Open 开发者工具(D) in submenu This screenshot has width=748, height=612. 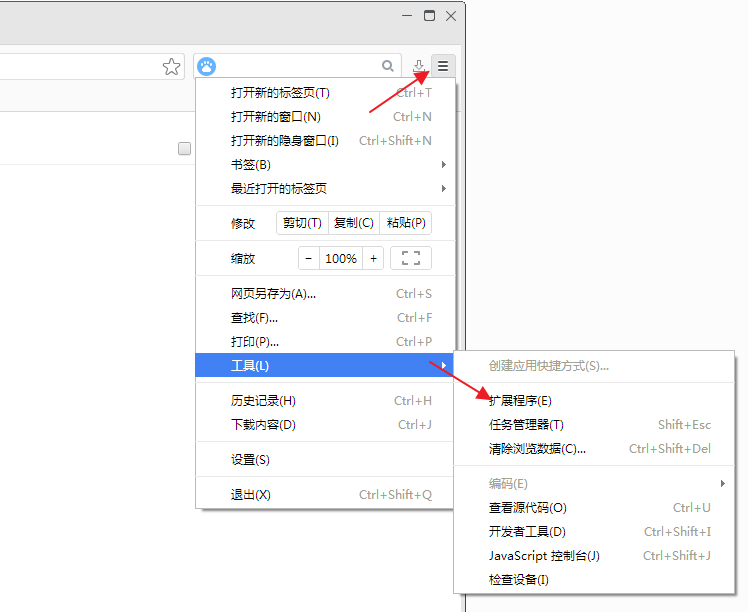click(594, 531)
